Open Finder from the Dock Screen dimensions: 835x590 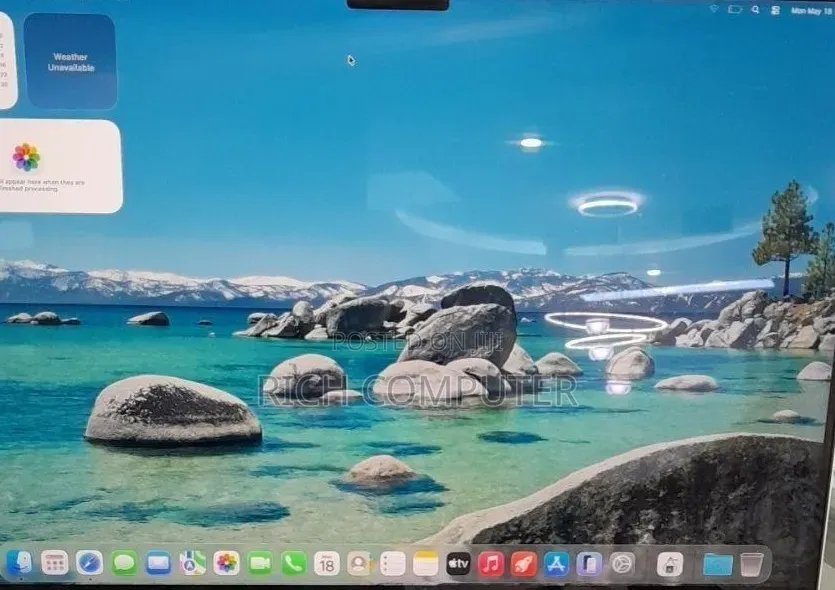[19, 563]
